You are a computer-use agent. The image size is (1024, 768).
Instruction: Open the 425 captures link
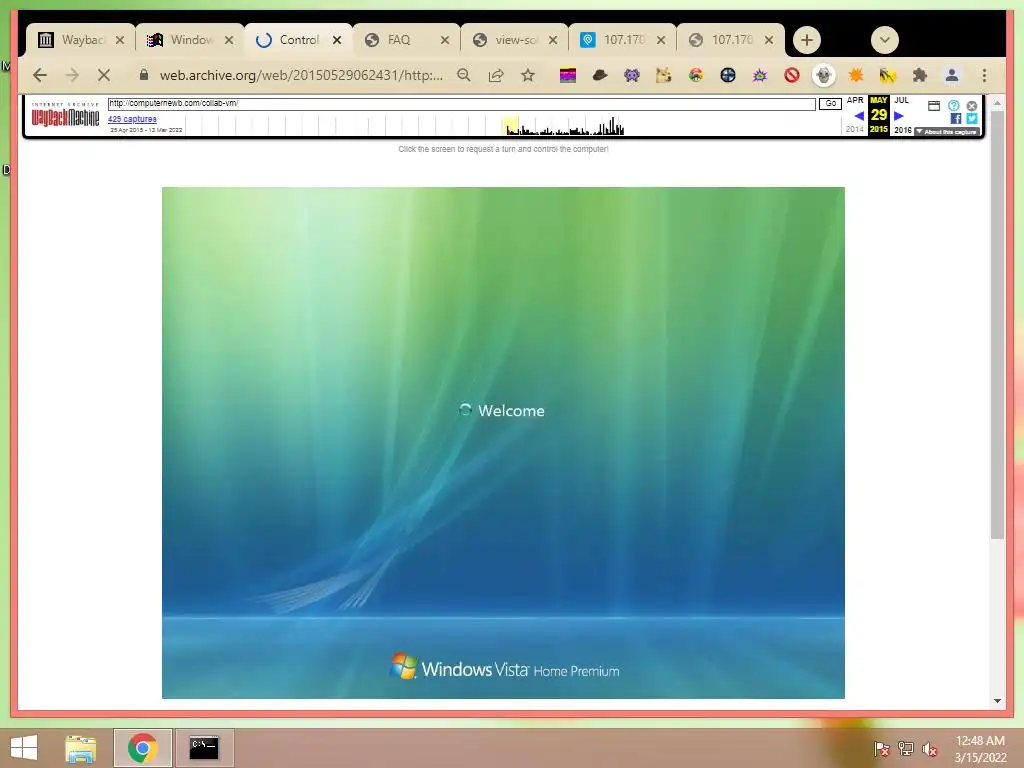click(x=132, y=119)
